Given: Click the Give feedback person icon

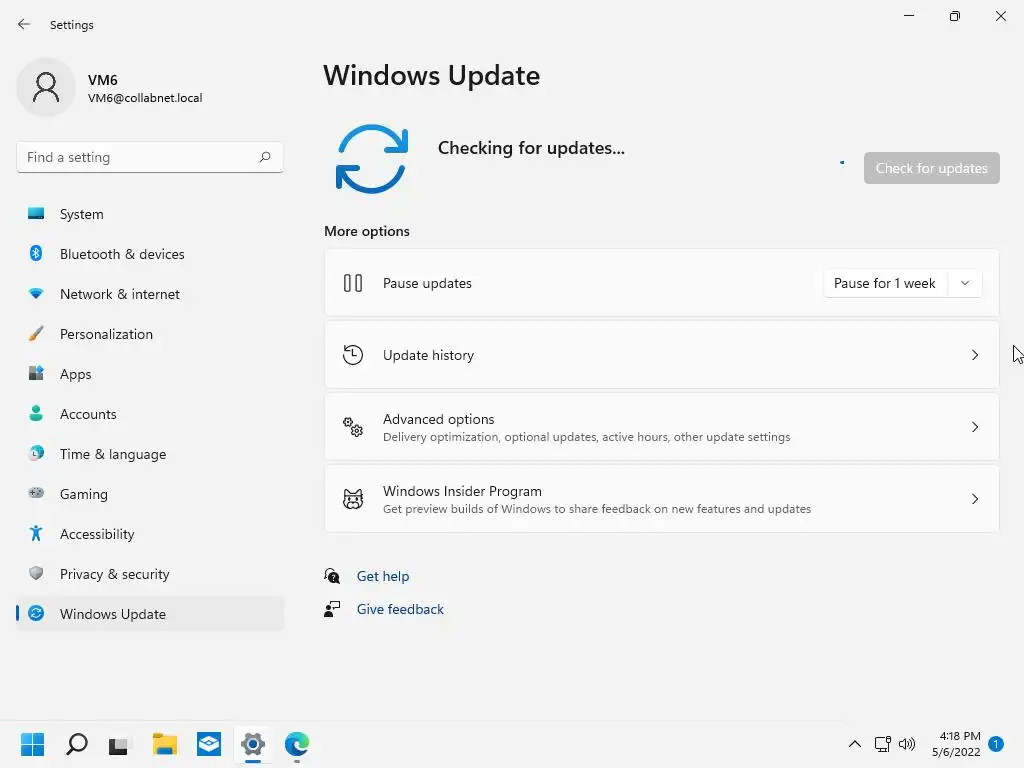Looking at the screenshot, I should [332, 609].
